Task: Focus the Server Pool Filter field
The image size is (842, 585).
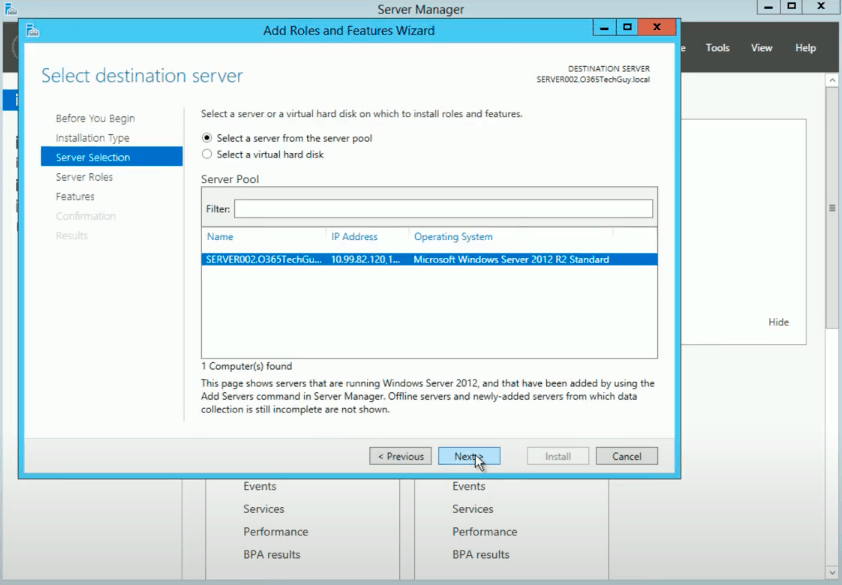Action: tap(443, 208)
